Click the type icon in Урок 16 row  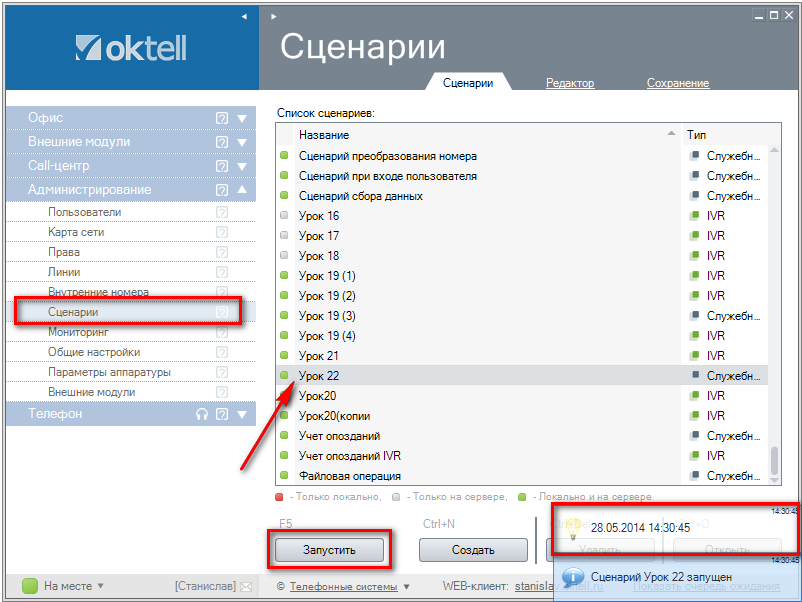pos(694,216)
